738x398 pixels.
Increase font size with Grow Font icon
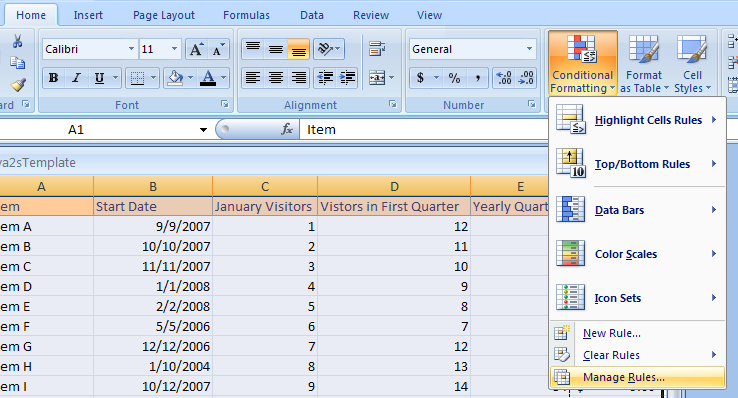click(x=196, y=49)
